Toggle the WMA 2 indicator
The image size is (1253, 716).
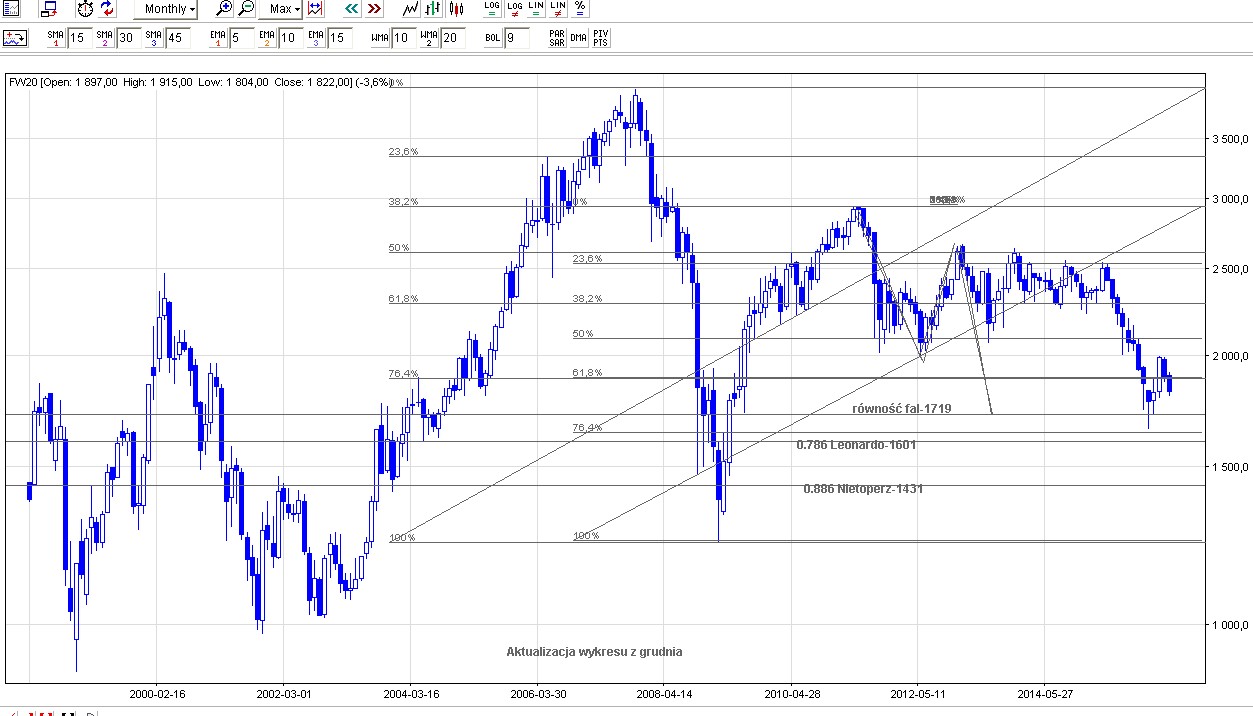428,38
